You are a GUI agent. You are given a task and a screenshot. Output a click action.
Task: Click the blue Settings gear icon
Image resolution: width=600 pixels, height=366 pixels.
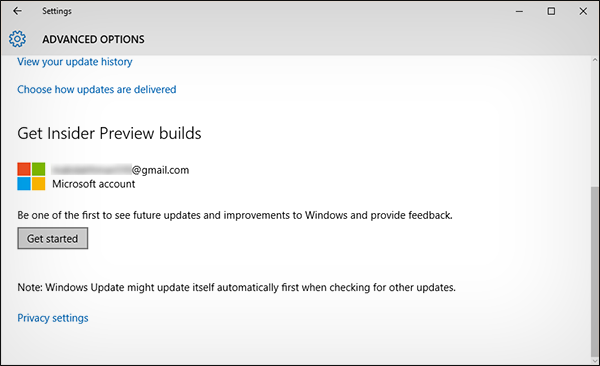tap(17, 39)
